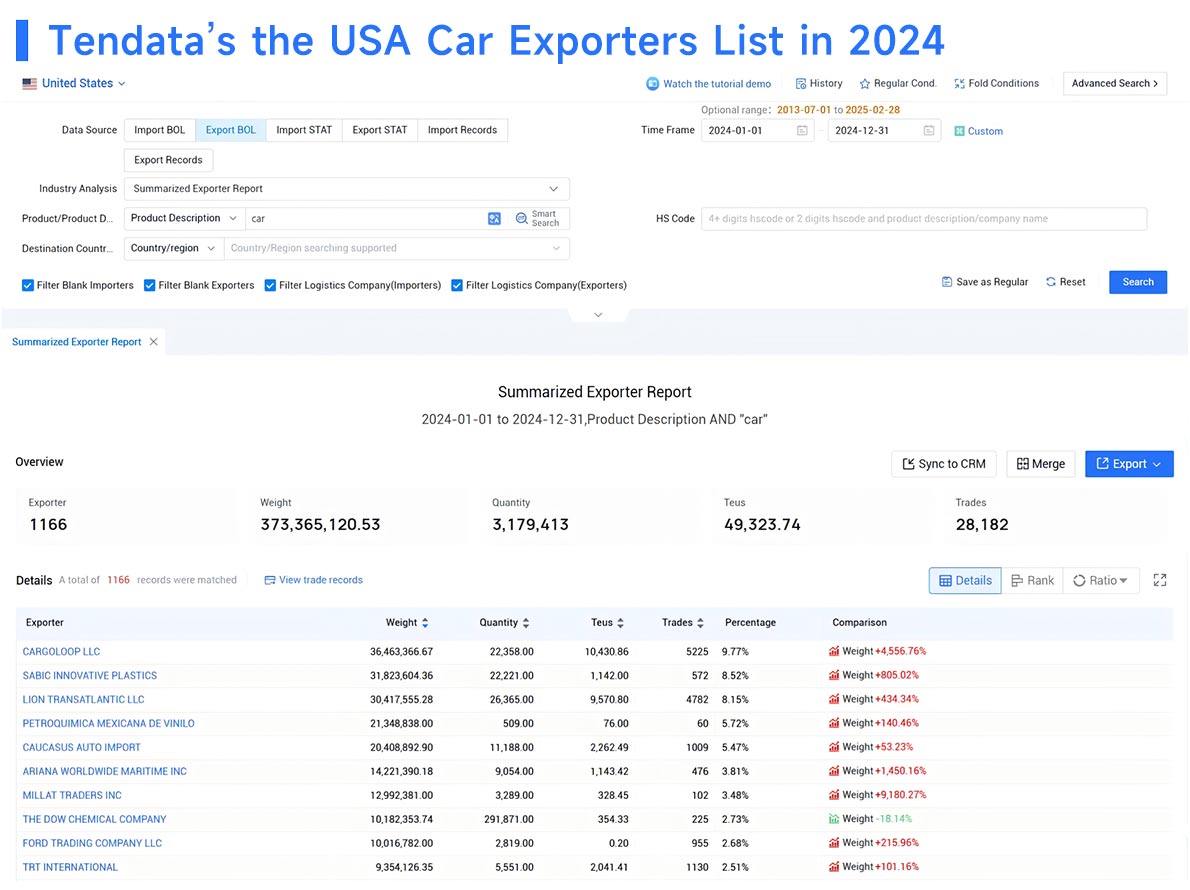Select the Export STAT data source
Screen dimensions: 1190x890
[x=379, y=131]
